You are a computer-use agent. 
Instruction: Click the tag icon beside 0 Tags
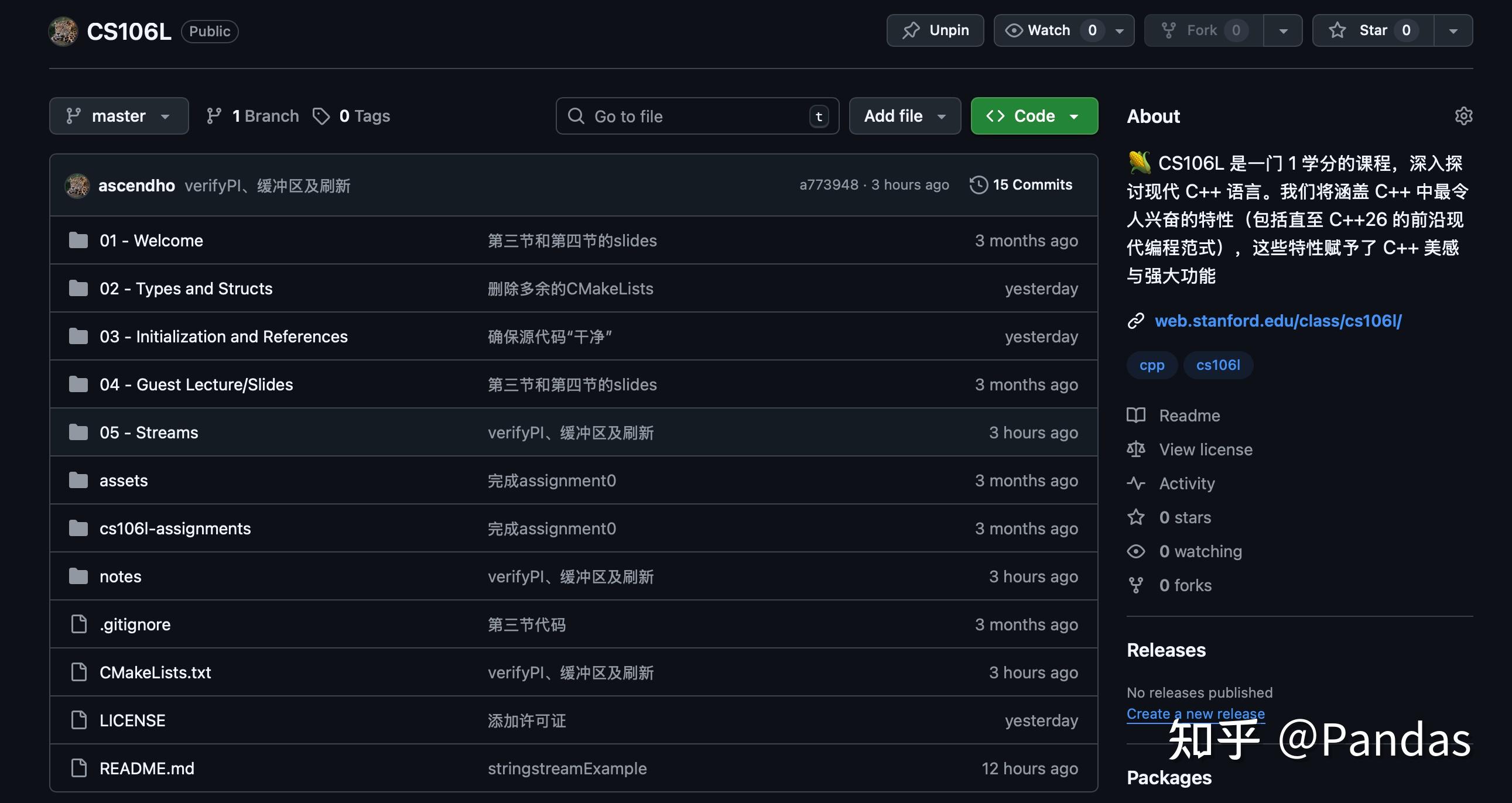[320, 116]
